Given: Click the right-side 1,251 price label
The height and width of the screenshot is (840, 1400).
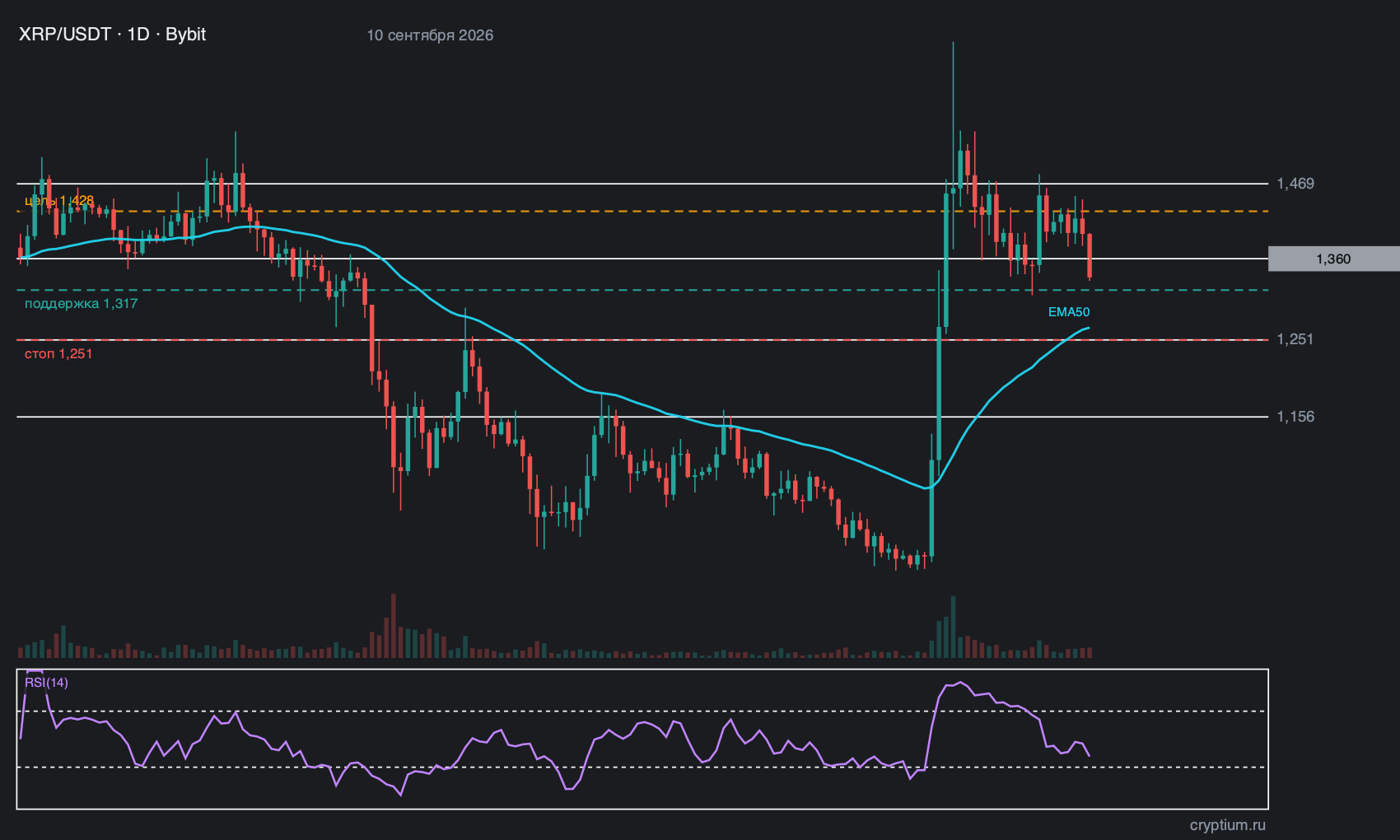Looking at the screenshot, I should 1295,339.
